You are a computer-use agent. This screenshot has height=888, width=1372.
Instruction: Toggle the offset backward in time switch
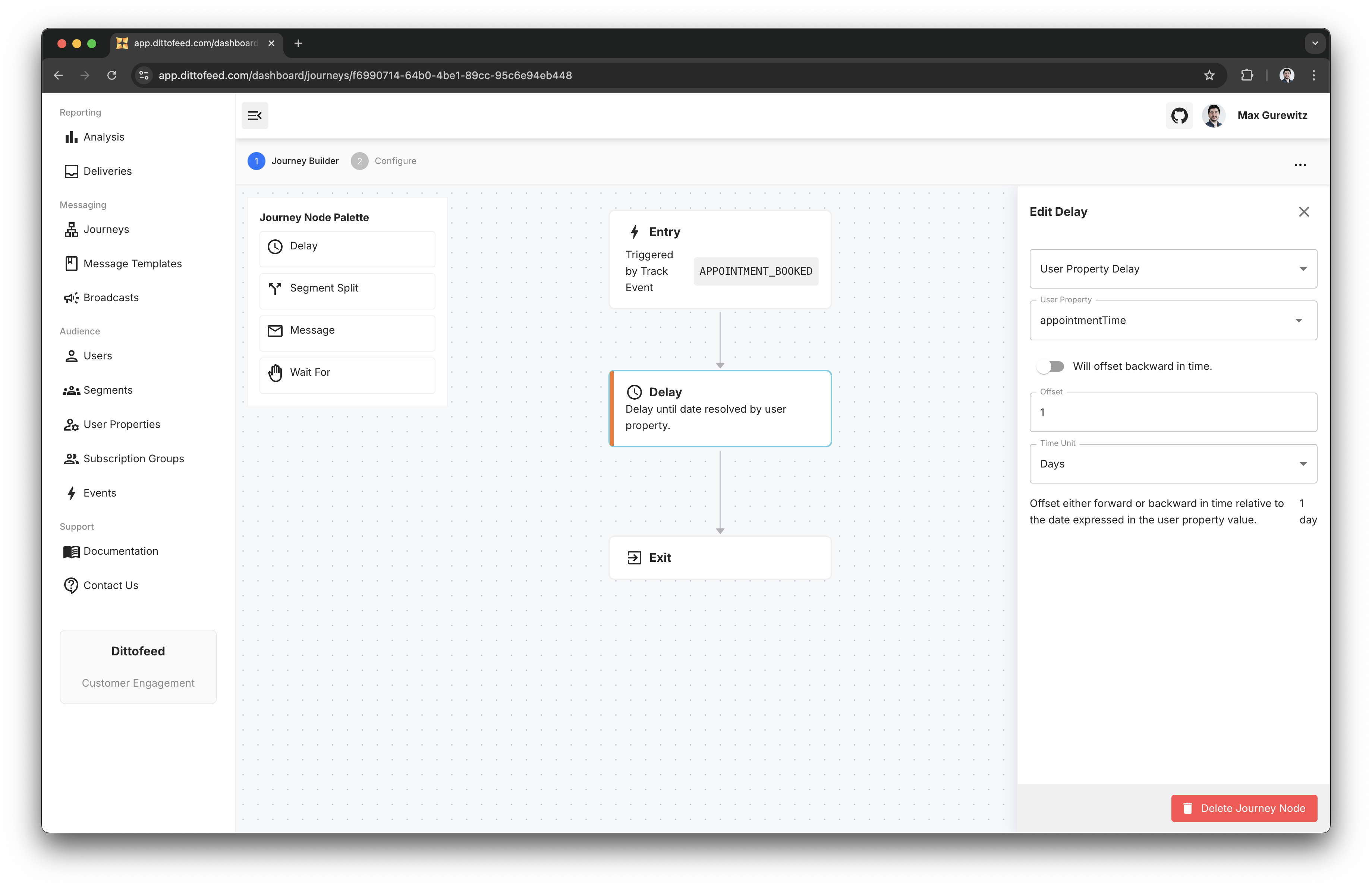1050,366
